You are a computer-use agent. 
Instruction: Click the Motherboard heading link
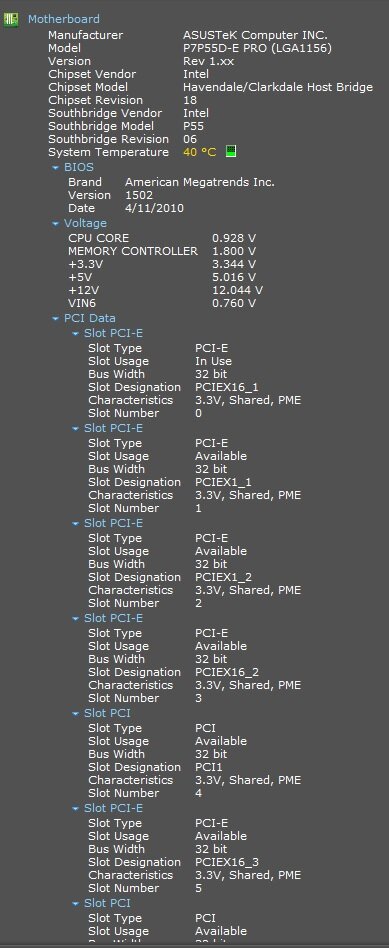[x=64, y=19]
